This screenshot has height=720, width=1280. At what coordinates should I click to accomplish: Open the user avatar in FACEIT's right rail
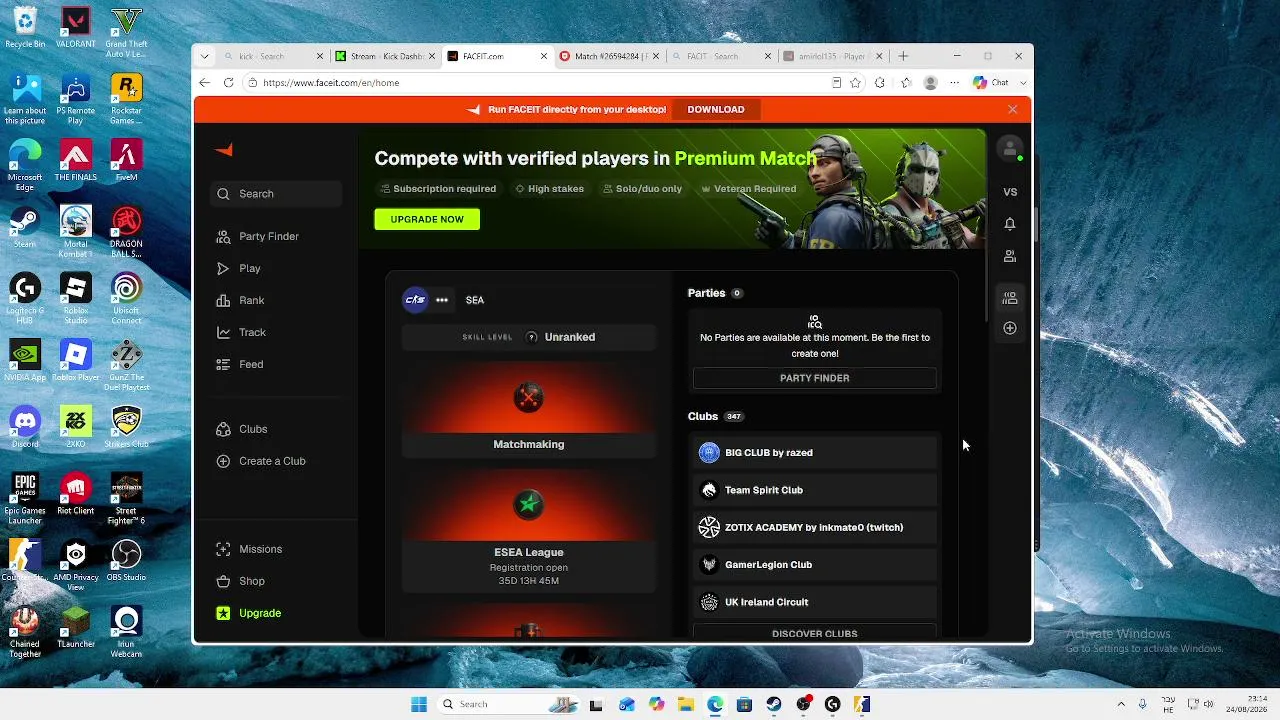point(1010,148)
